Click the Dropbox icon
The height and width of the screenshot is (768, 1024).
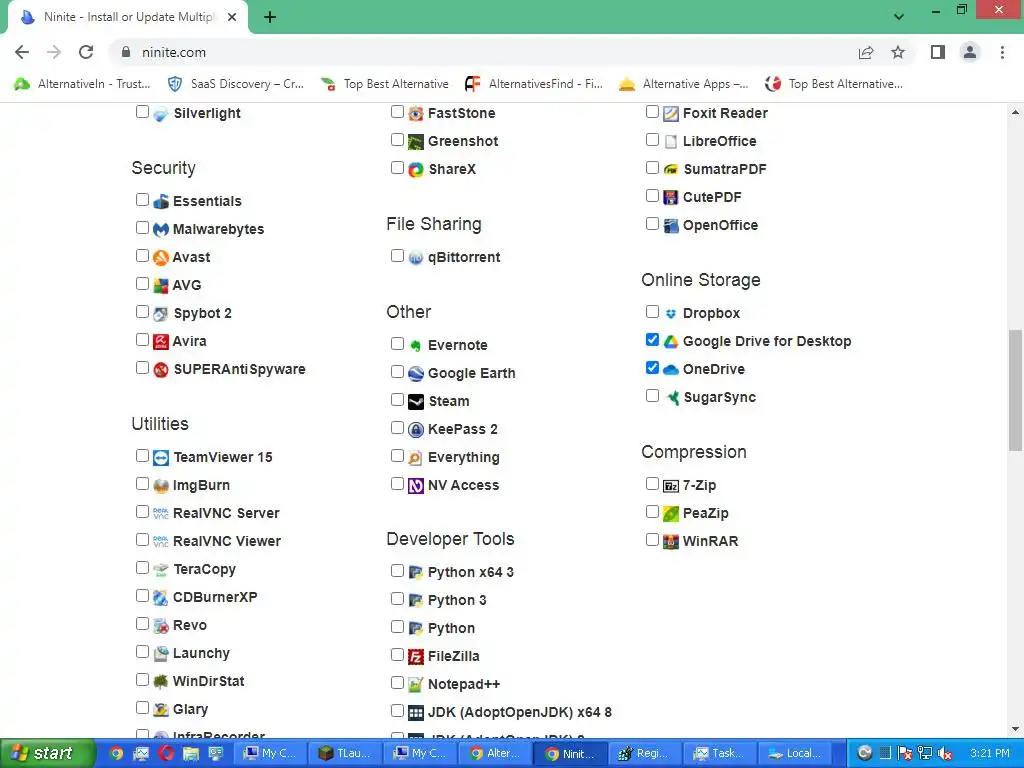671,313
